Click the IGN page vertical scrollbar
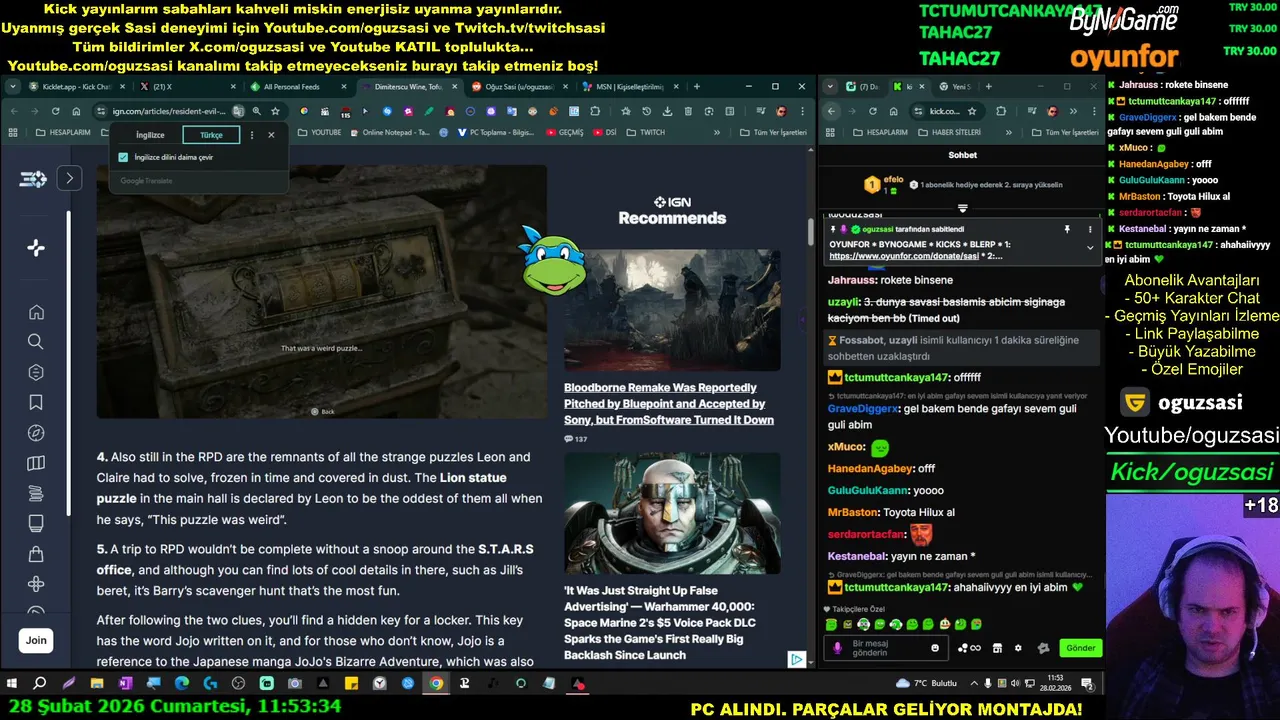The image size is (1280, 720). [x=811, y=232]
